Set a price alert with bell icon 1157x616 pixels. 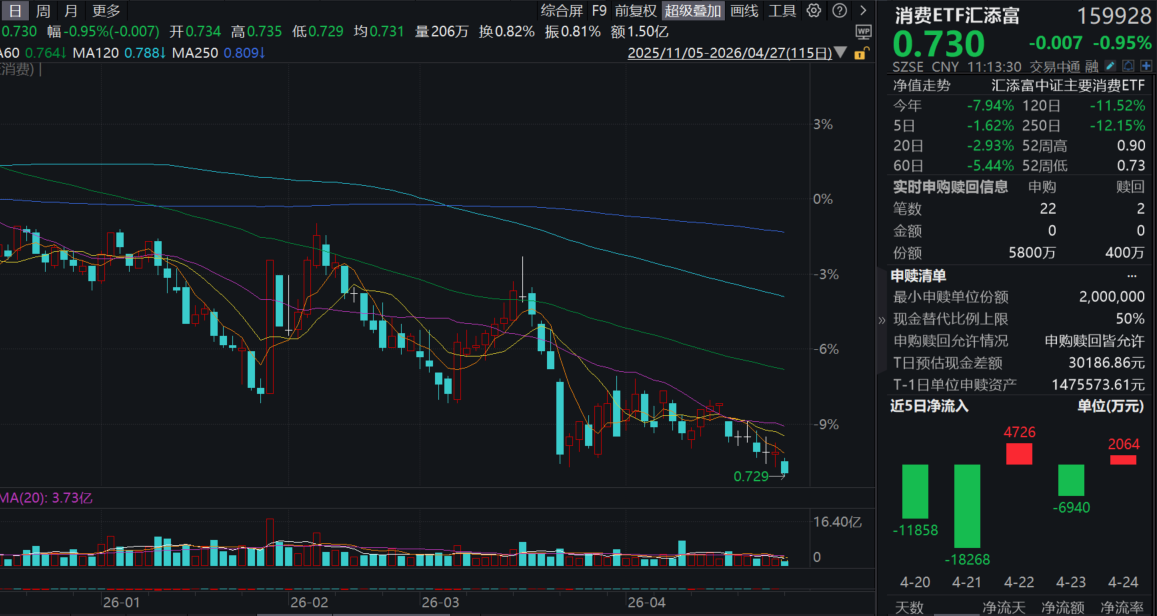(1126, 67)
